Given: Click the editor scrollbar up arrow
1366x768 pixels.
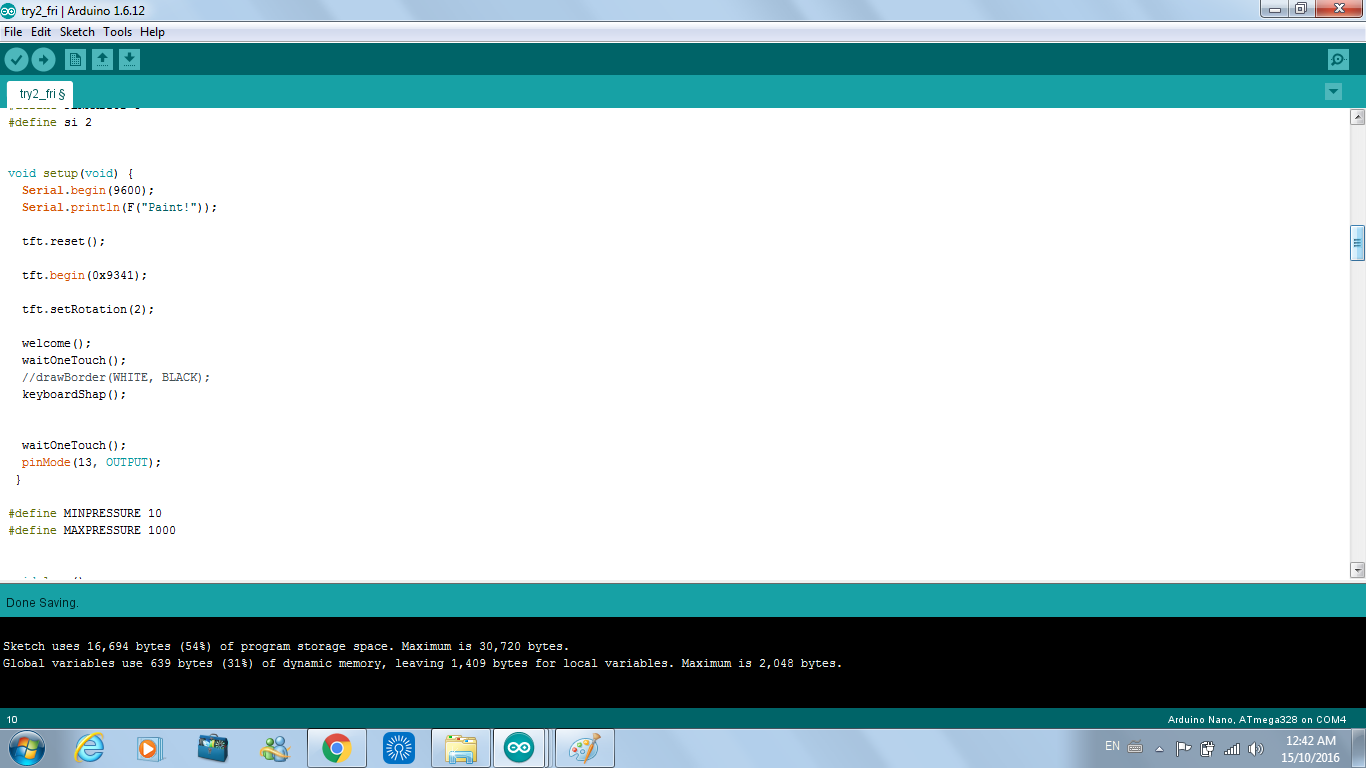Looking at the screenshot, I should point(1357,117).
